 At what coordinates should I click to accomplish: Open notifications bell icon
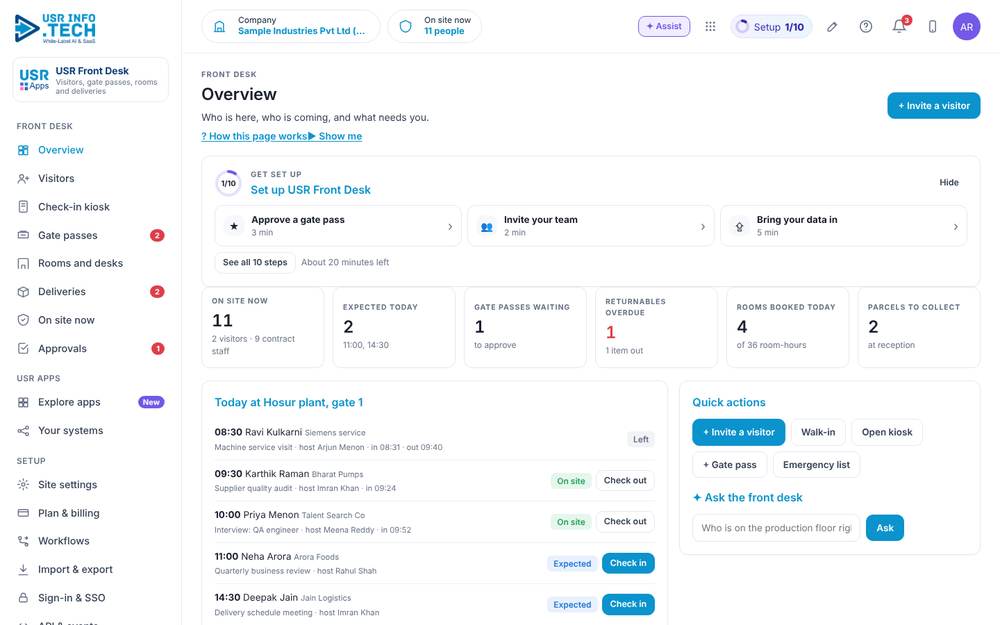click(899, 27)
